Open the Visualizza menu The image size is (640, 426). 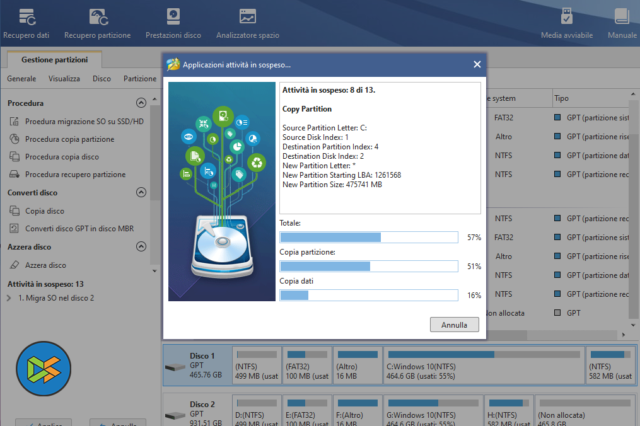[x=64, y=78]
